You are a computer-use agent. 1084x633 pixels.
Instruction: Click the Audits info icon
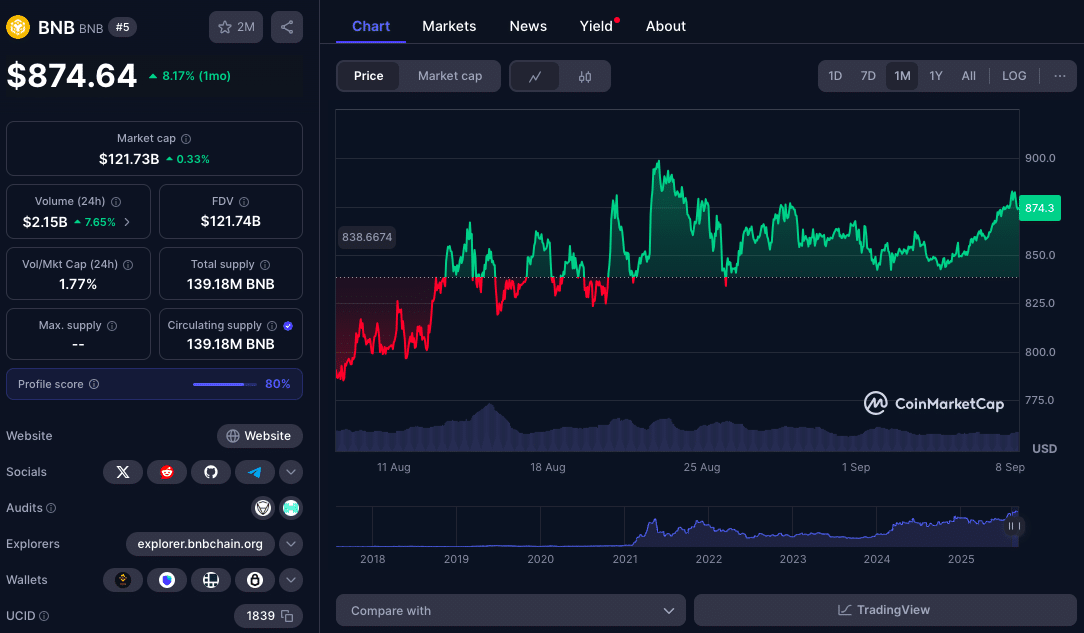coord(51,508)
